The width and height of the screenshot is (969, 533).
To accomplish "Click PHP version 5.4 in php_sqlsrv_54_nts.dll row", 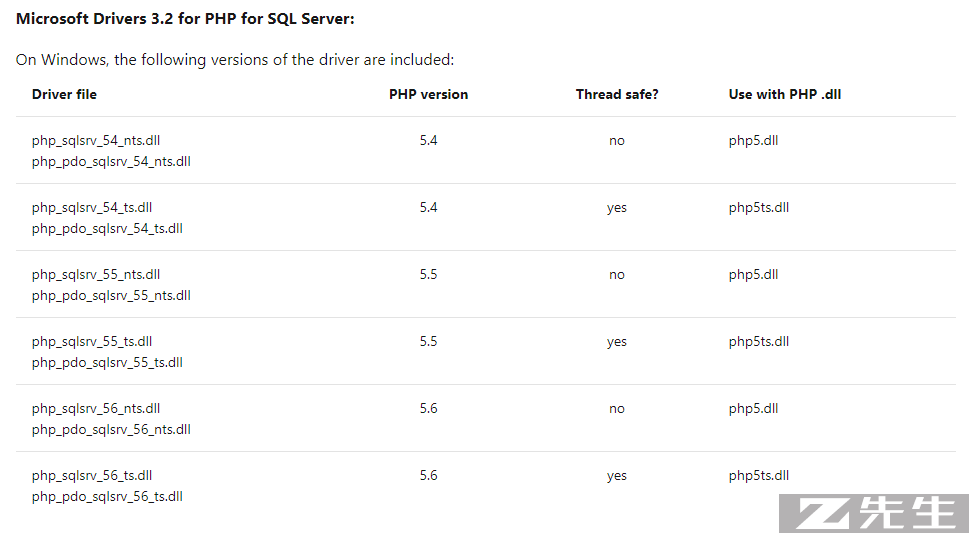I will (x=428, y=140).
